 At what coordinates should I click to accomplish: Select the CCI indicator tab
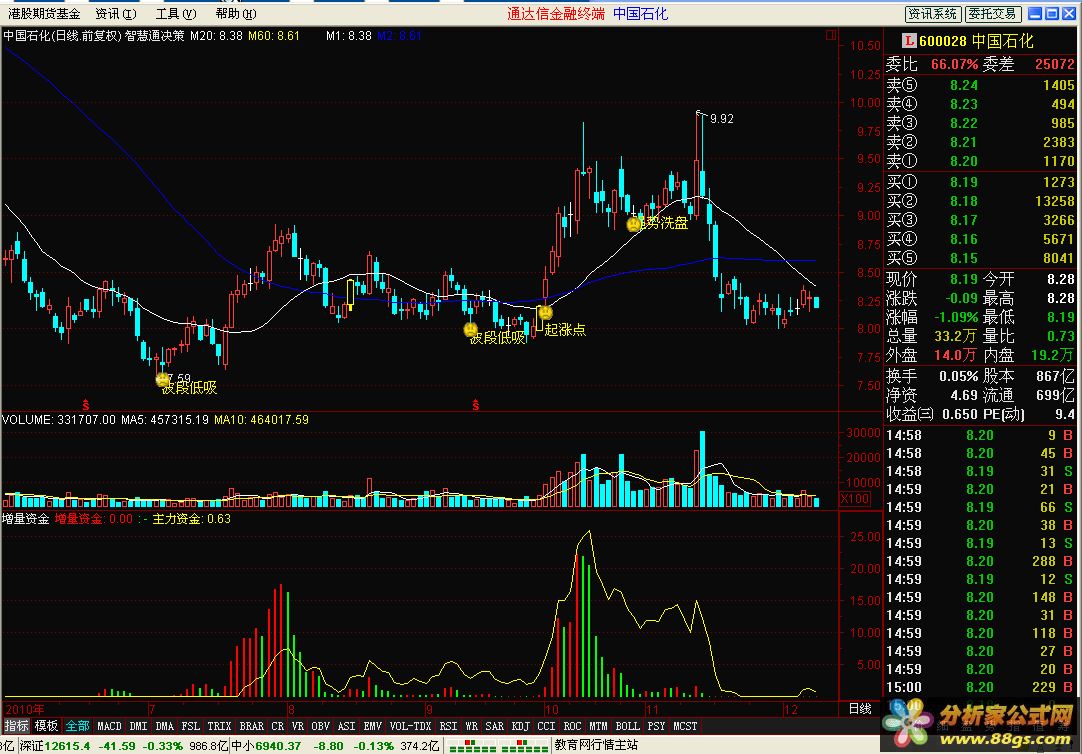pyautogui.click(x=546, y=726)
